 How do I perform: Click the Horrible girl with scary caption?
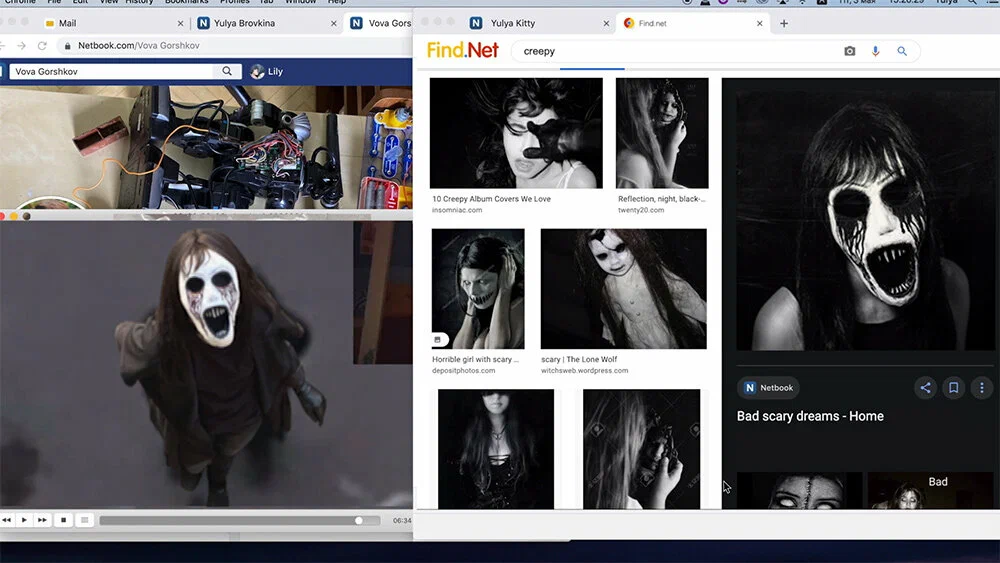click(475, 359)
